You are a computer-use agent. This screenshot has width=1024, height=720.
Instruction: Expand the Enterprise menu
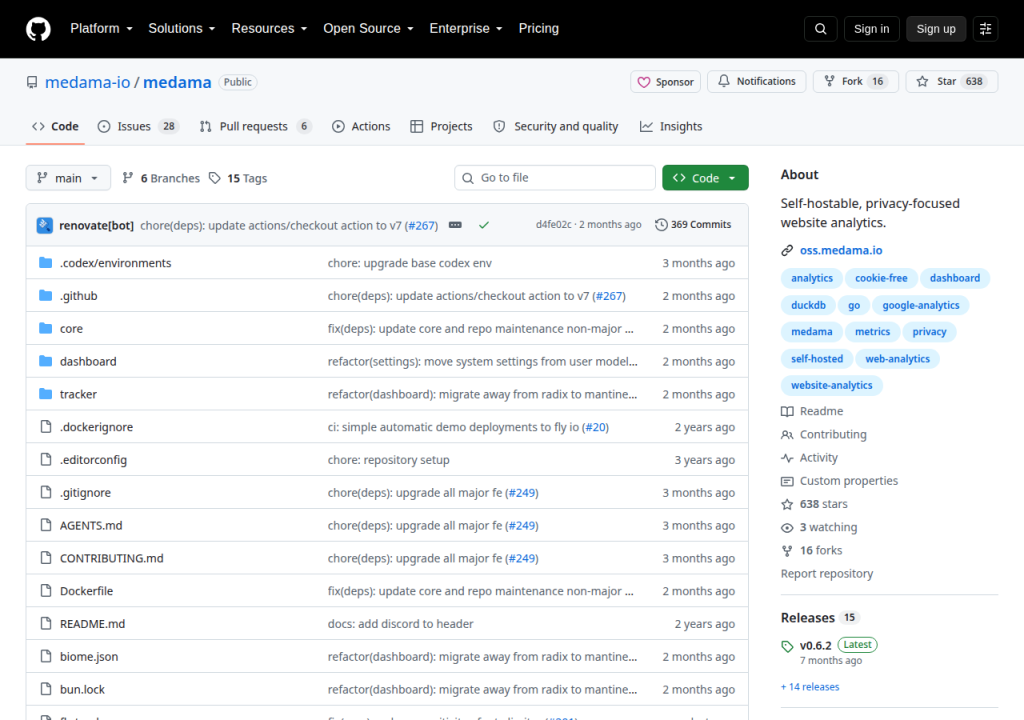point(466,29)
